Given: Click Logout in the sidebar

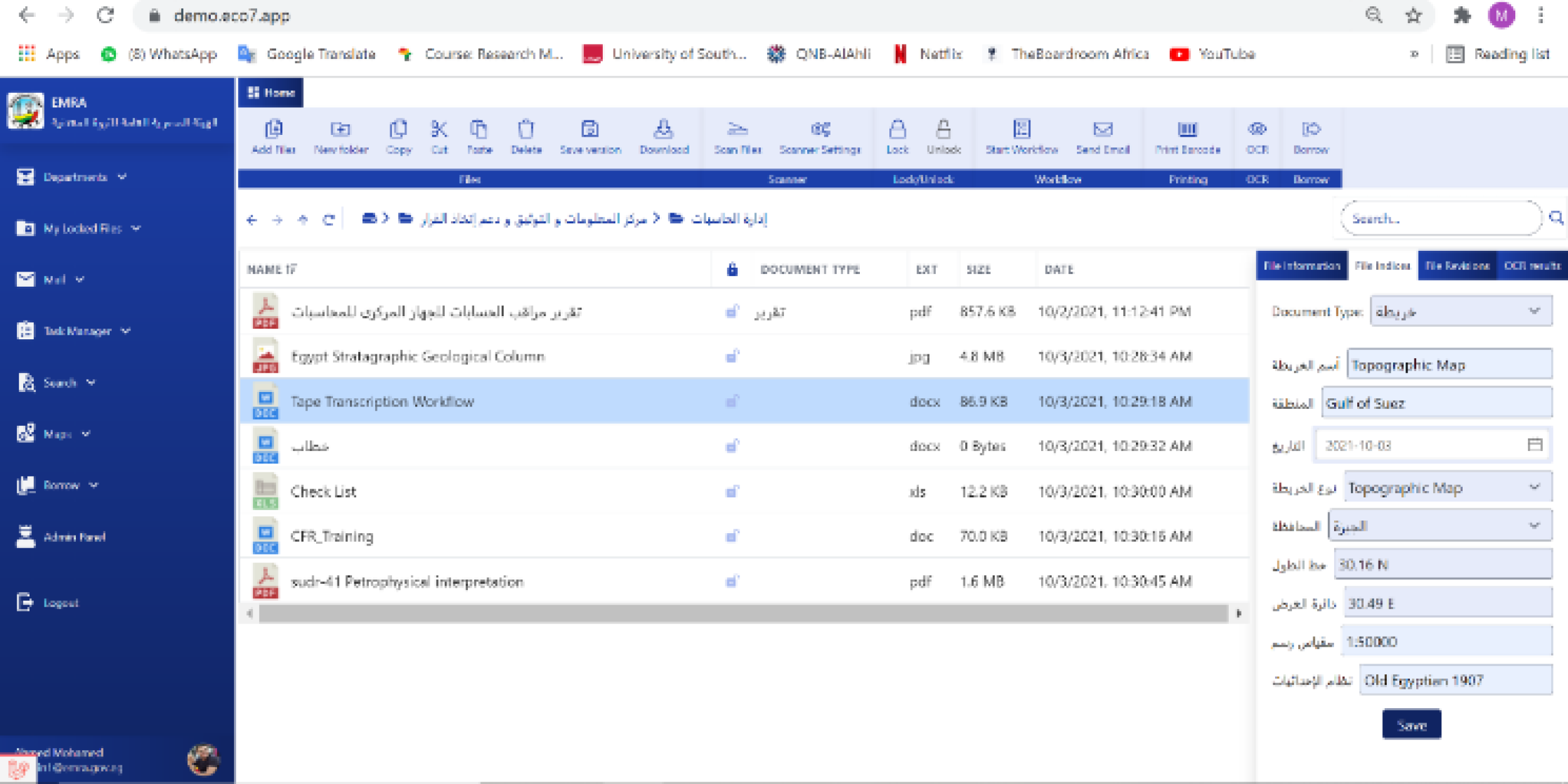Looking at the screenshot, I should point(48,603).
